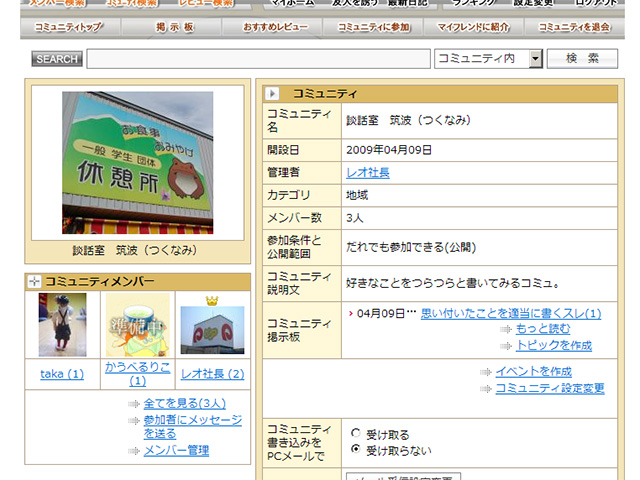640x480 pixels.
Task: Click the crown icon above レオ社長's avatar
Action: 212,301
